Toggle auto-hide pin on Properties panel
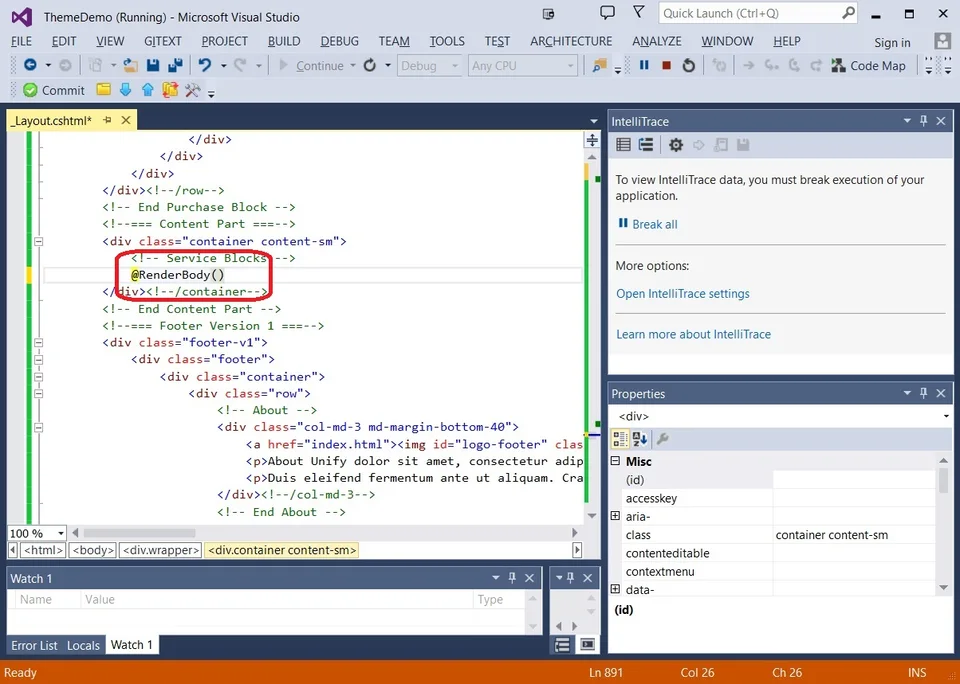The height and width of the screenshot is (684, 960). pyautogui.click(x=924, y=393)
